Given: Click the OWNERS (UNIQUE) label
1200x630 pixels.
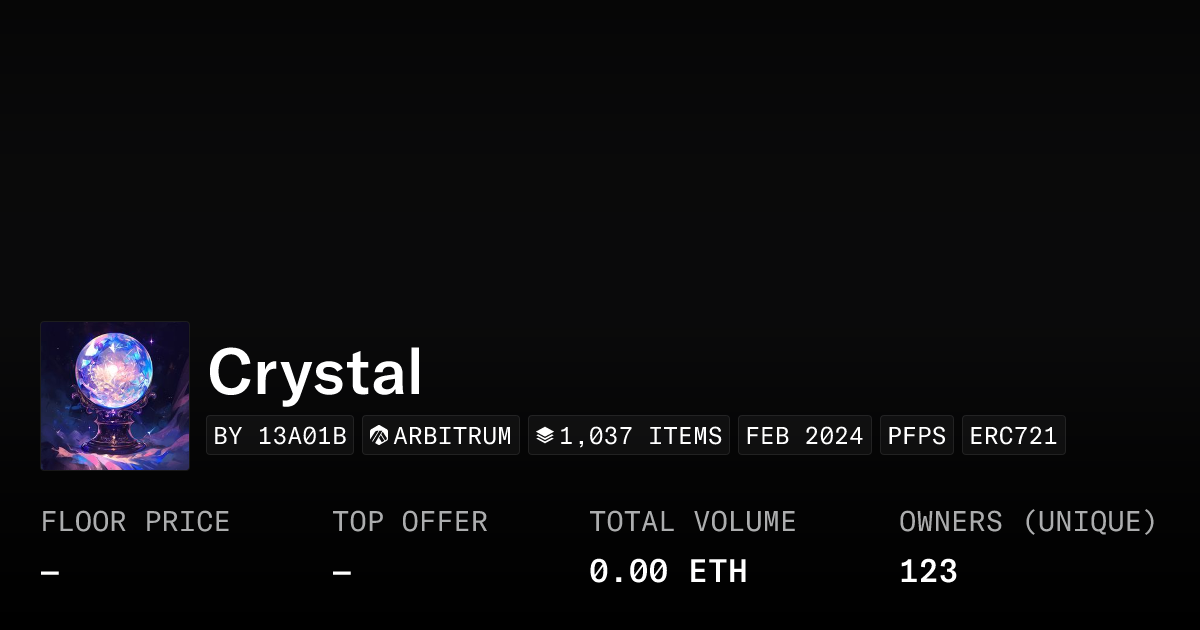Looking at the screenshot, I should click(1027, 522).
